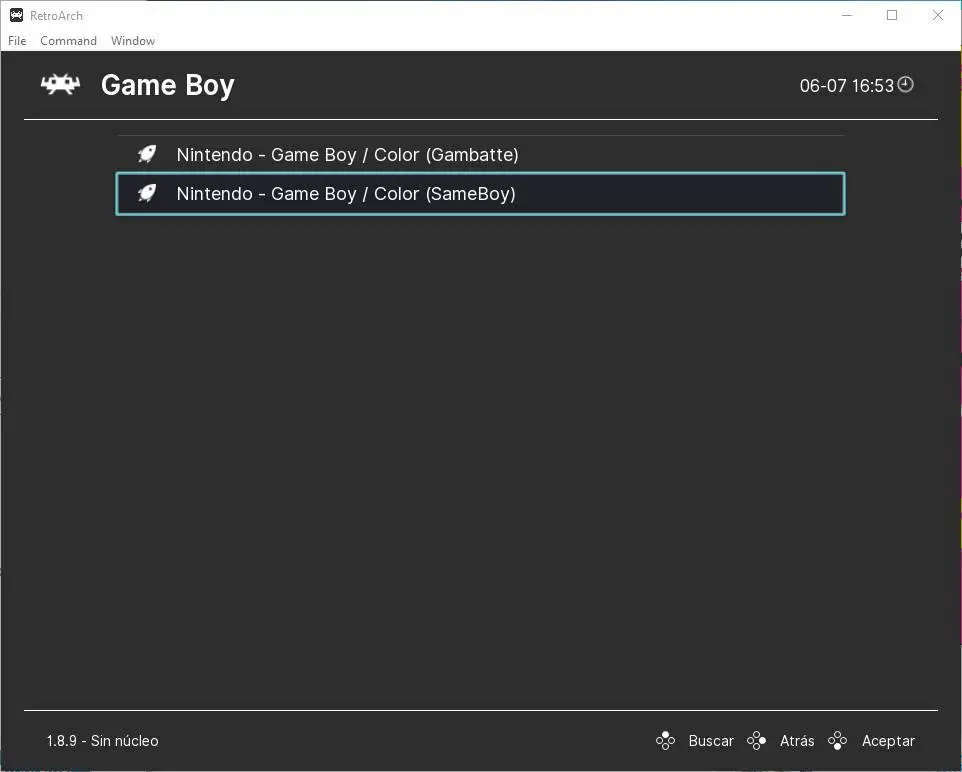
Task: Open the Window menu
Action: point(133,41)
